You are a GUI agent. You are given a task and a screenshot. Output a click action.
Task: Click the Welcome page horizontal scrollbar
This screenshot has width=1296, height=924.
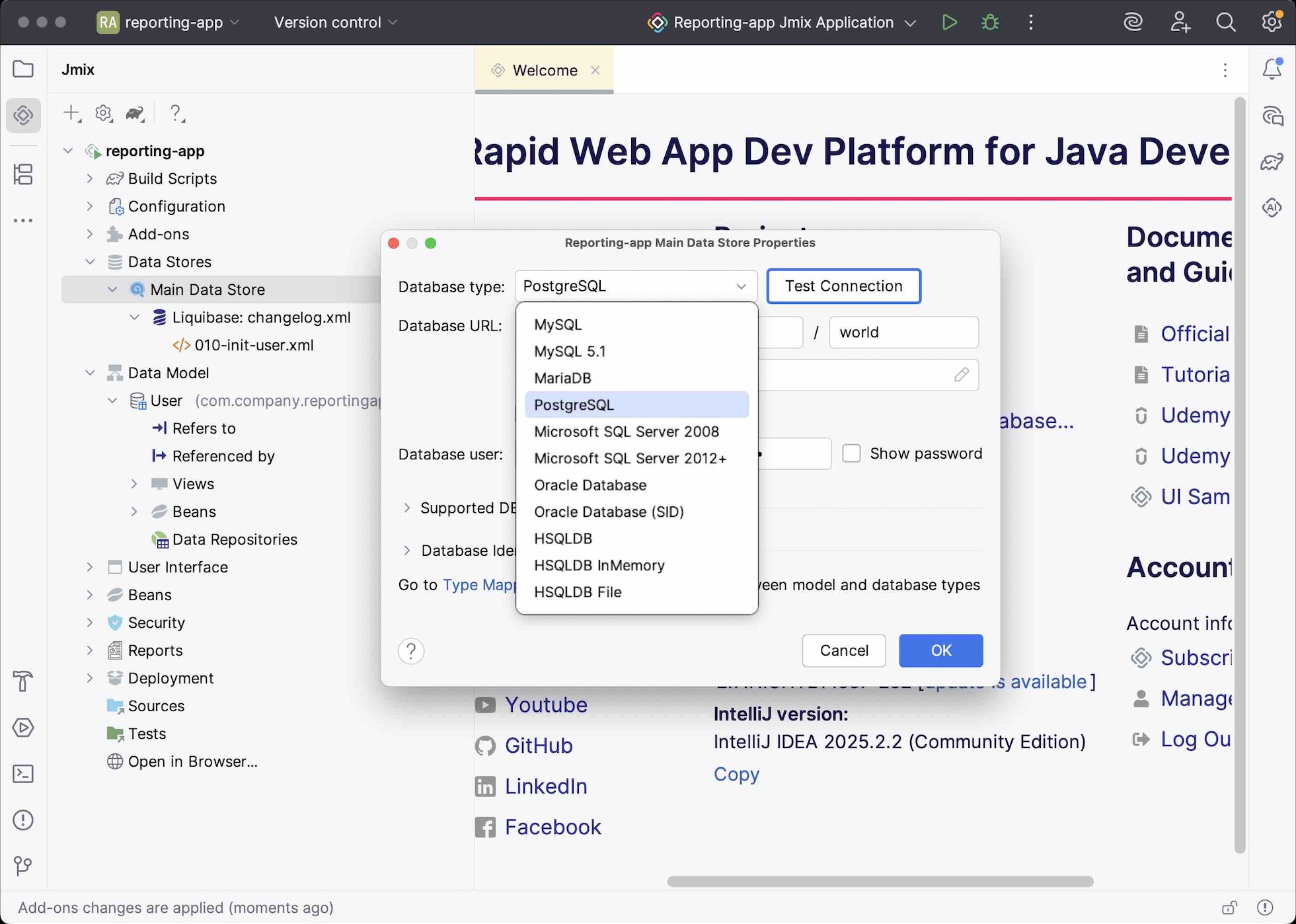click(880, 881)
